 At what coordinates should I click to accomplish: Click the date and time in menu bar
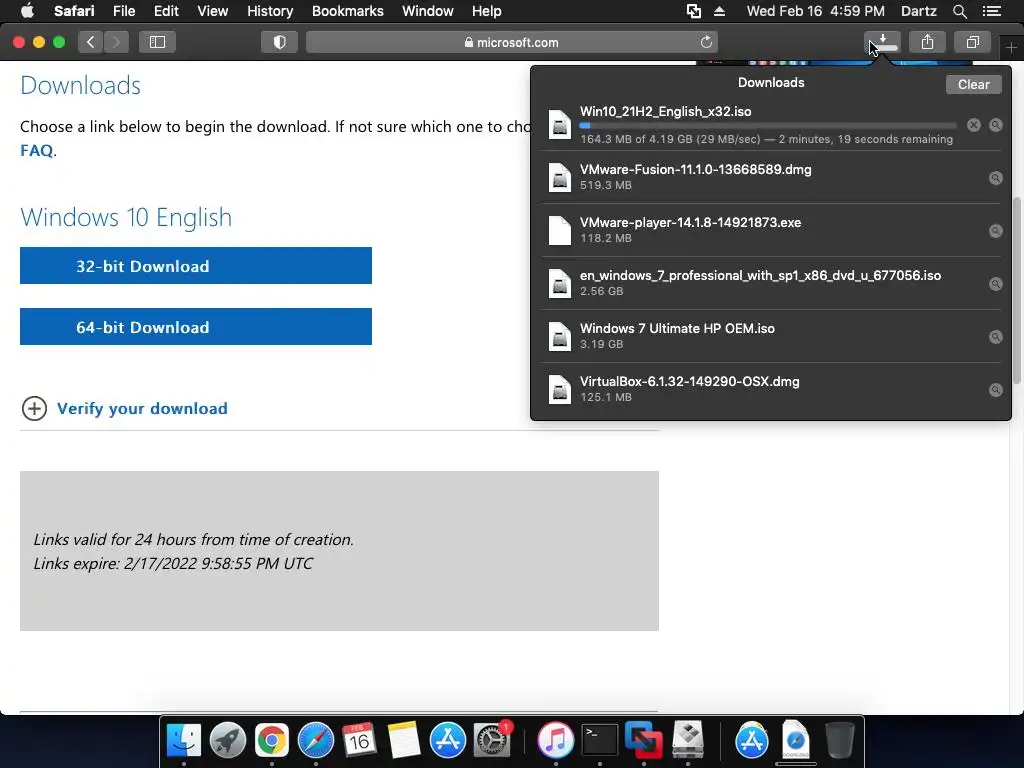click(816, 11)
